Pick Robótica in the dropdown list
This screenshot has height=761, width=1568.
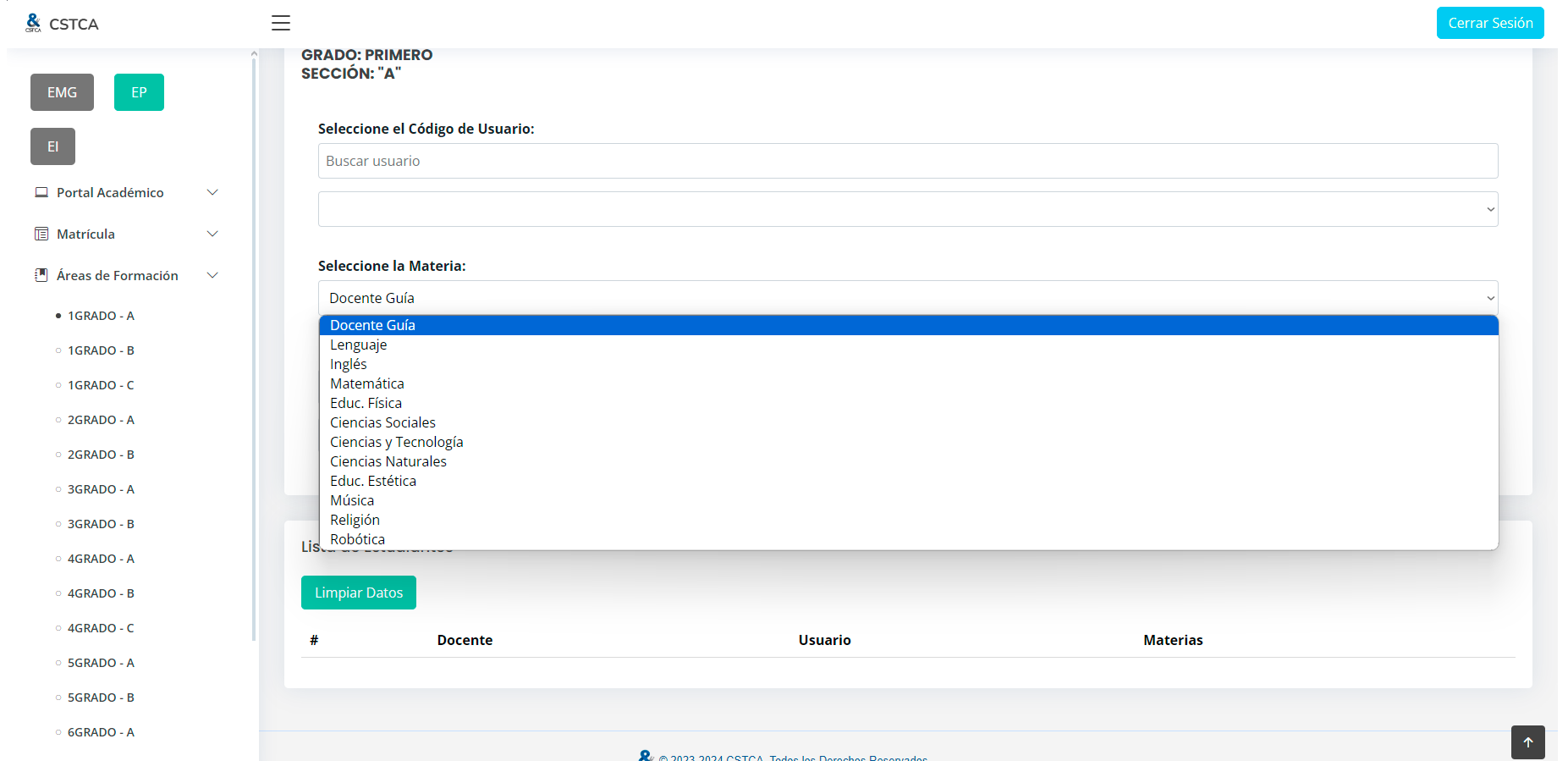357,539
